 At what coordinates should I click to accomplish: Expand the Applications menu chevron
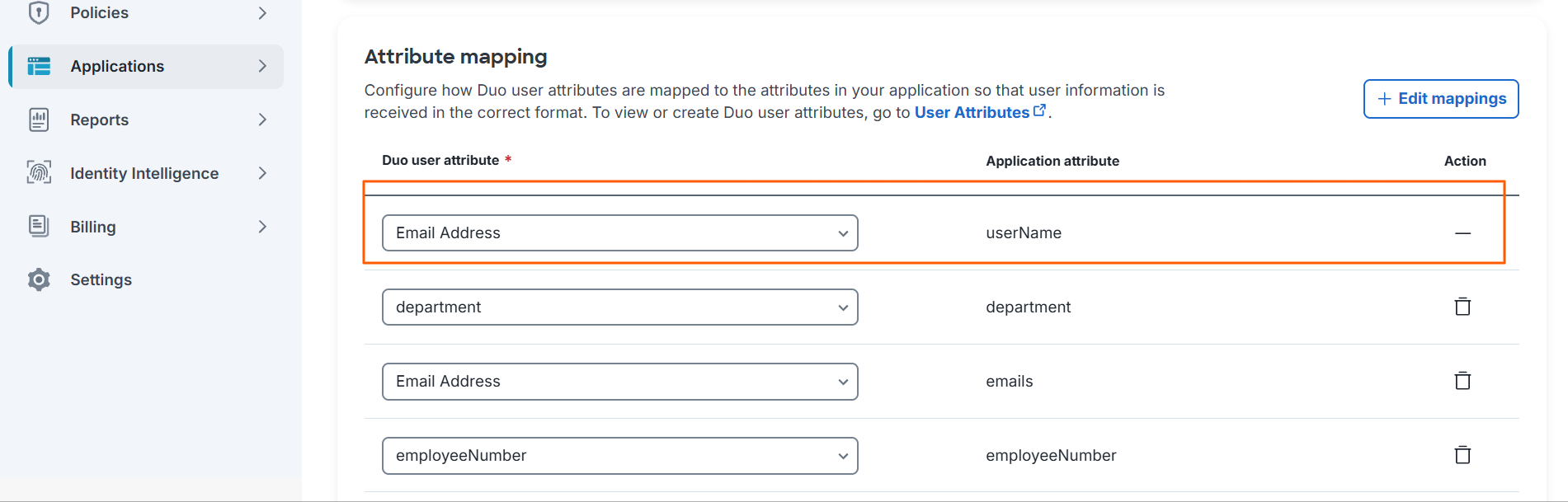(x=262, y=66)
